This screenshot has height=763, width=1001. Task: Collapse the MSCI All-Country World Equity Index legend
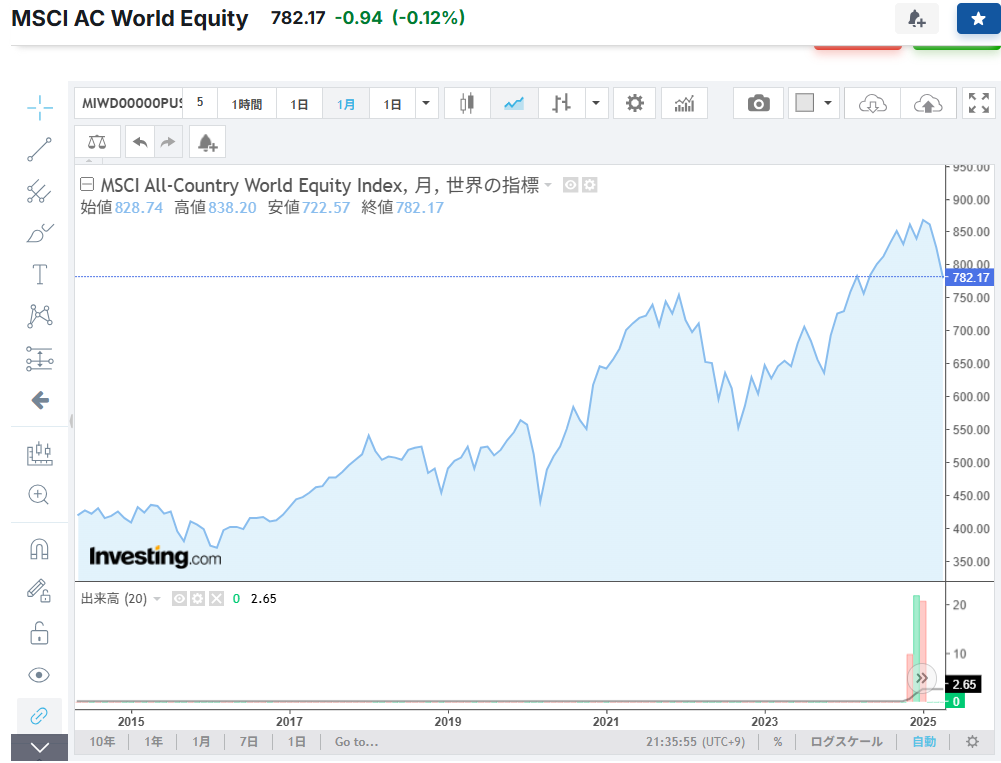click(x=87, y=185)
